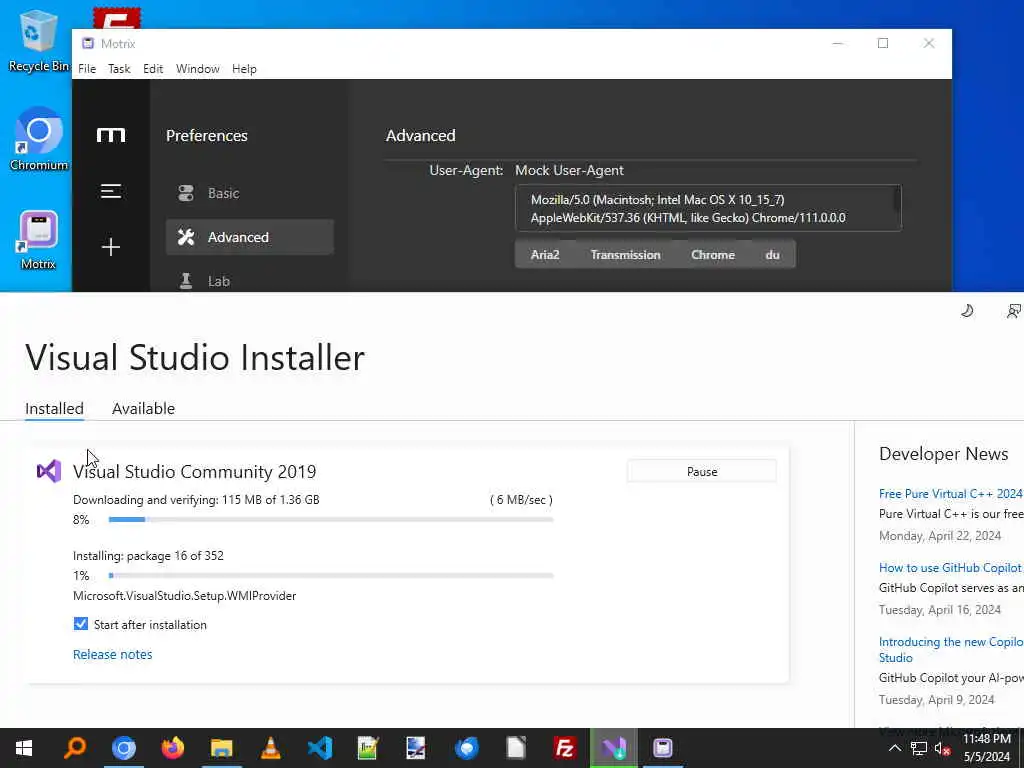This screenshot has height=768, width=1024.
Task: Click the plus icon to add task
Action: [111, 247]
